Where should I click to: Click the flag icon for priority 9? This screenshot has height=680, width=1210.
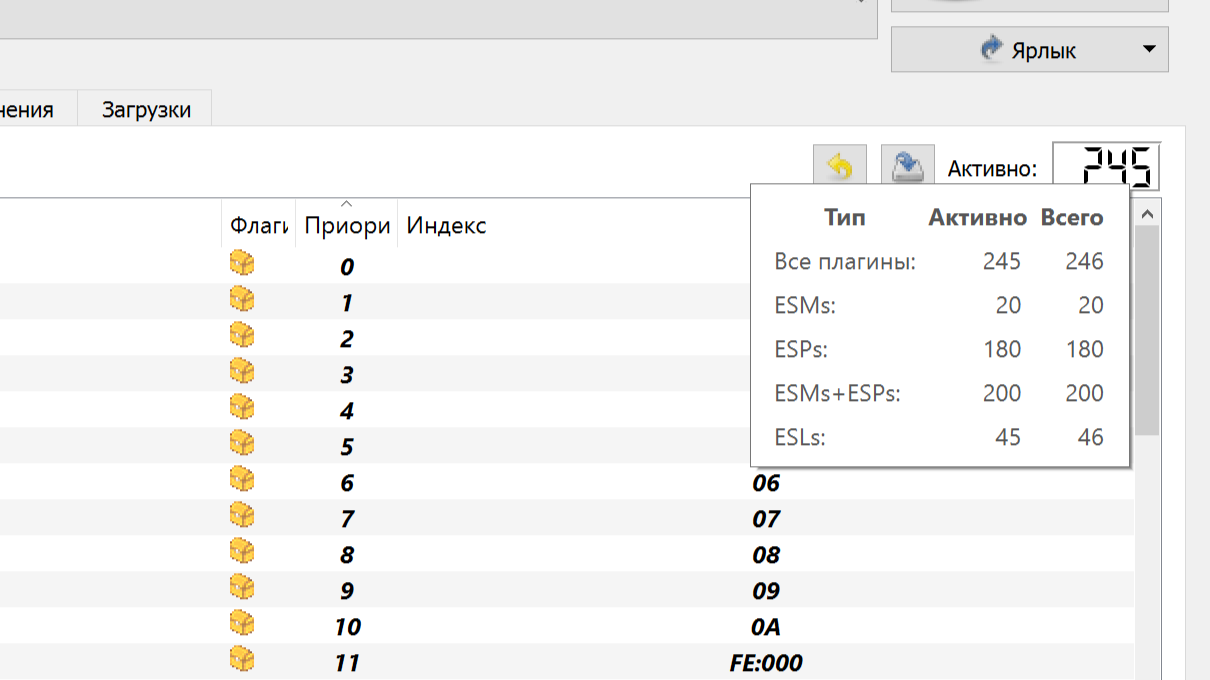[241, 589]
